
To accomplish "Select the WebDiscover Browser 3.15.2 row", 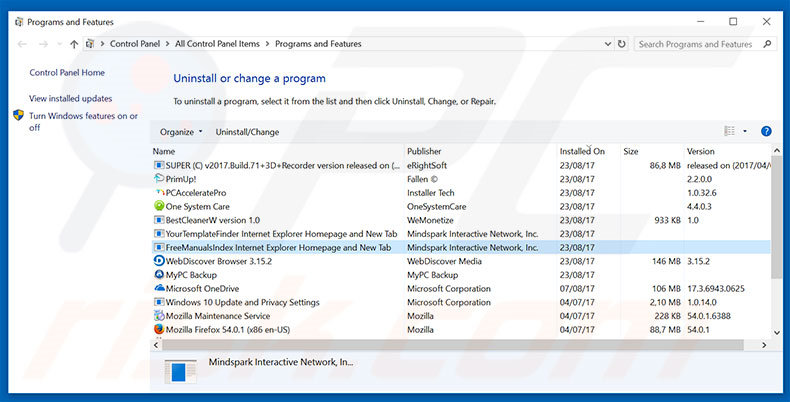I will [460, 261].
